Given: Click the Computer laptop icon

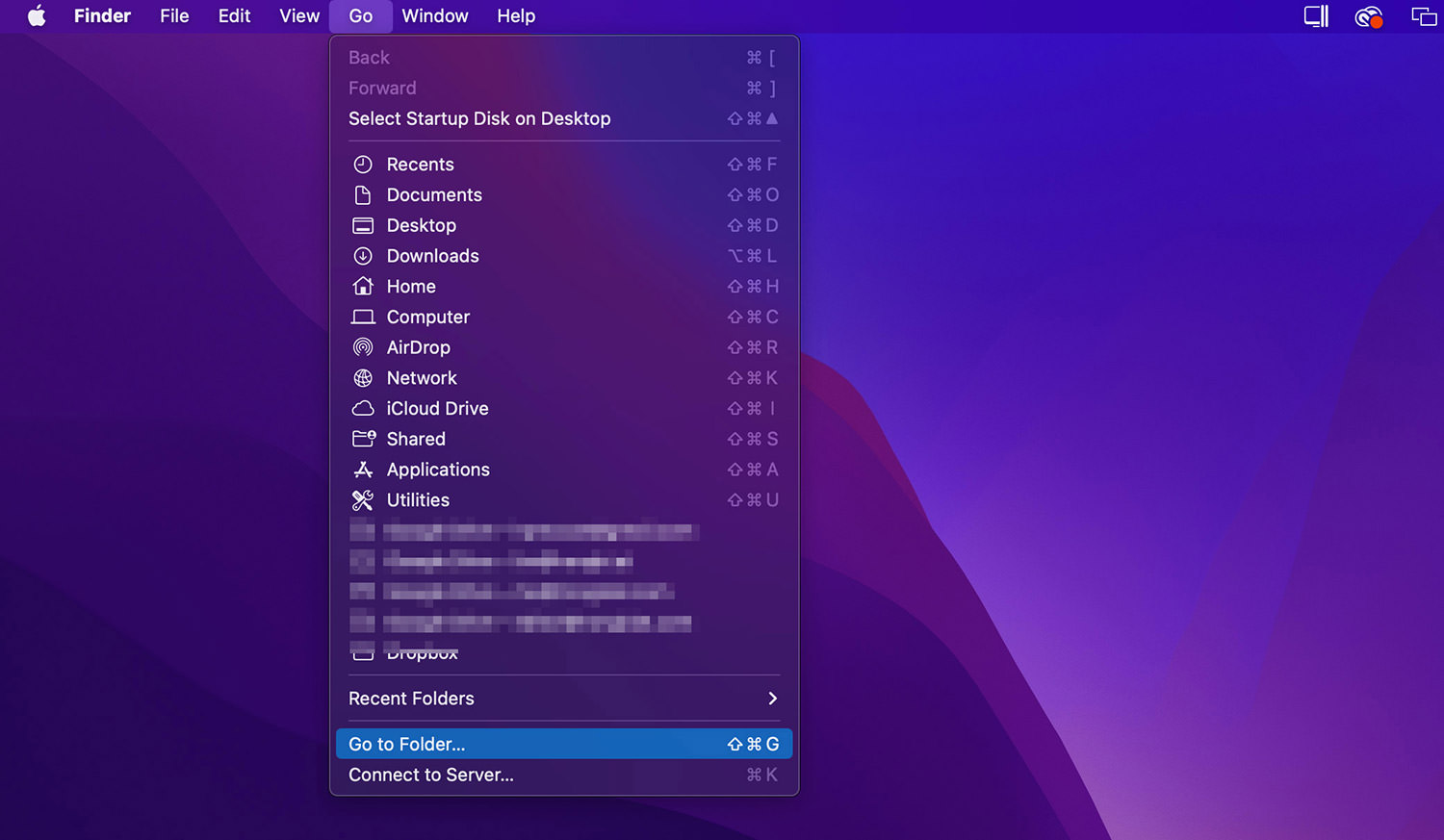Looking at the screenshot, I should [363, 317].
